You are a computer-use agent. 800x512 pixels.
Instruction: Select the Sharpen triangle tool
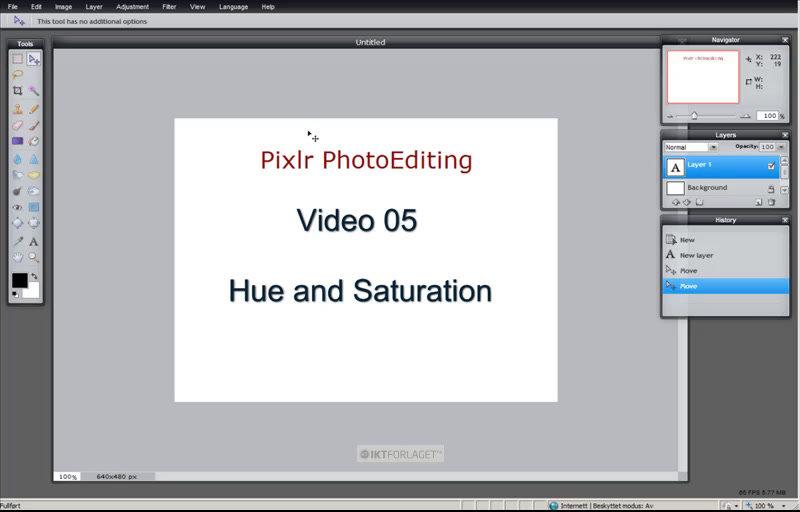click(x=34, y=159)
